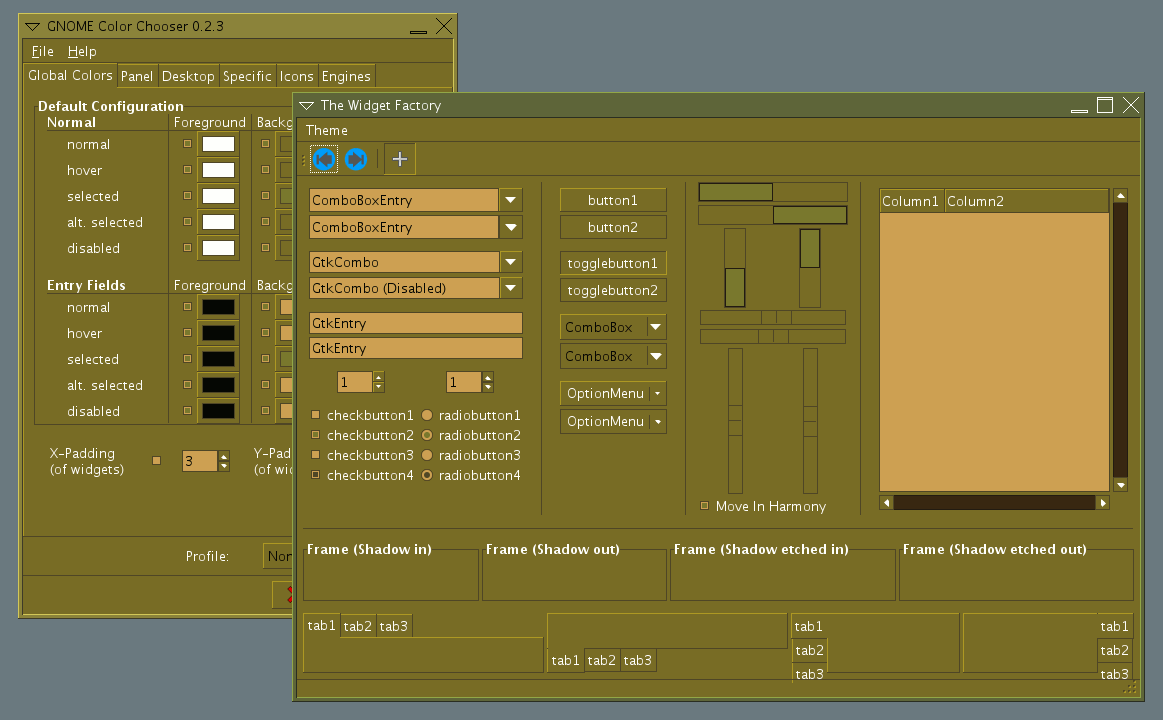Select tab3 in the bottom-tabbed notebook
Screen dimensions: 1163x720
coord(637,660)
